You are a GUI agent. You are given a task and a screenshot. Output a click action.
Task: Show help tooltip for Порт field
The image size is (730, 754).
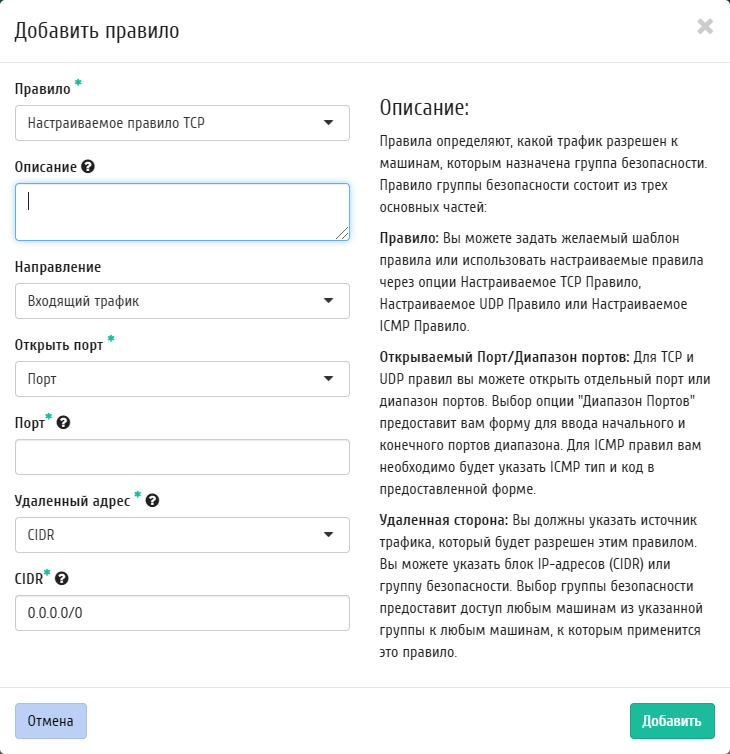point(63,423)
